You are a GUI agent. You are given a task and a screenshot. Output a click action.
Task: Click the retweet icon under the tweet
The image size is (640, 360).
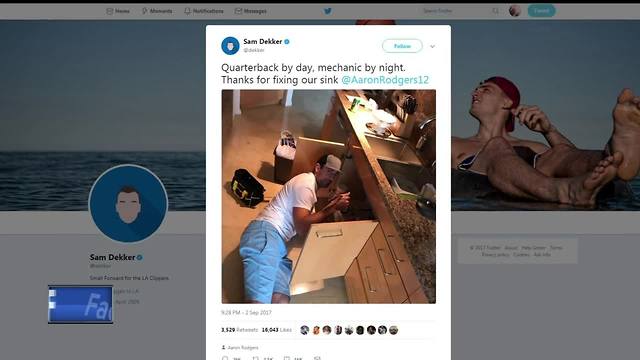(256, 358)
